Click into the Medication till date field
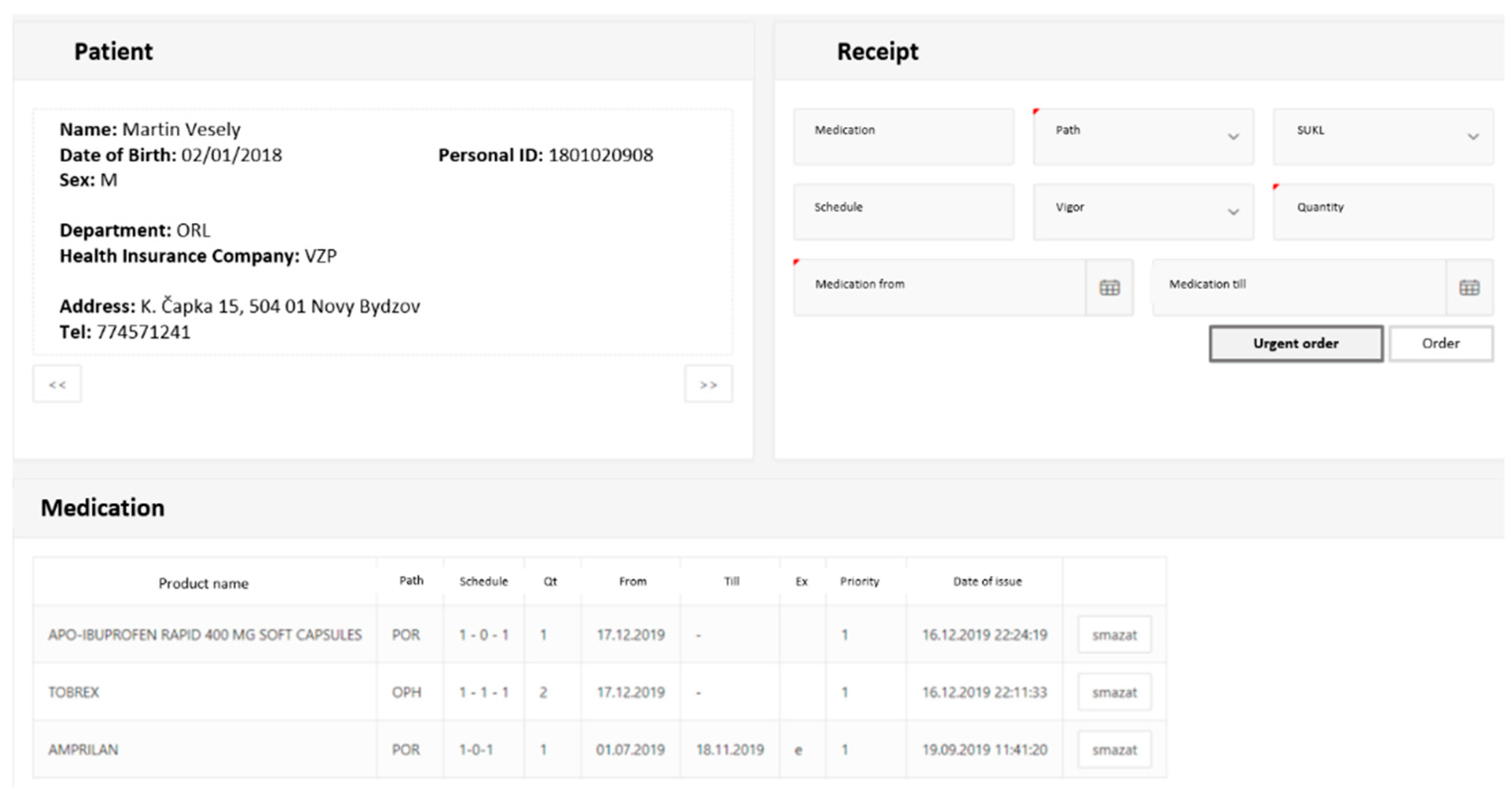This screenshot has width=1512, height=803. pyautogui.click(x=1298, y=288)
